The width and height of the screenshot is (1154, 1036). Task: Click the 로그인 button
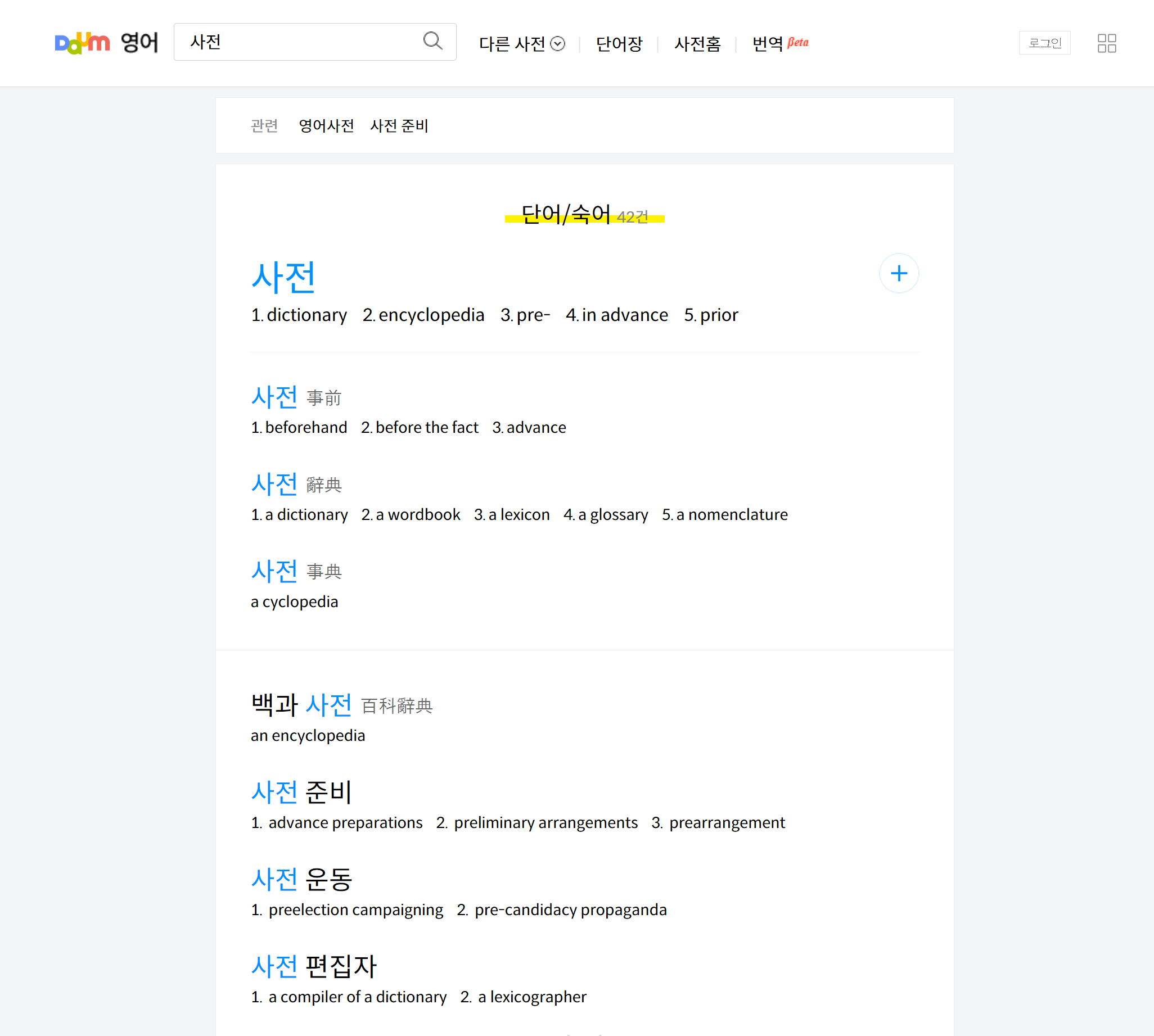coord(1044,43)
